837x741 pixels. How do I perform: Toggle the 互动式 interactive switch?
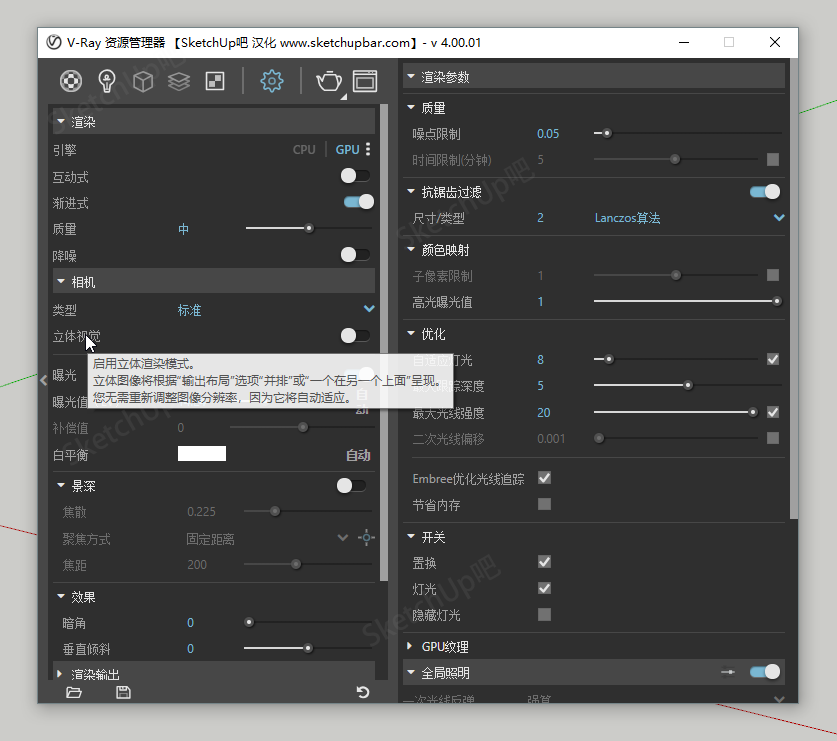356,176
